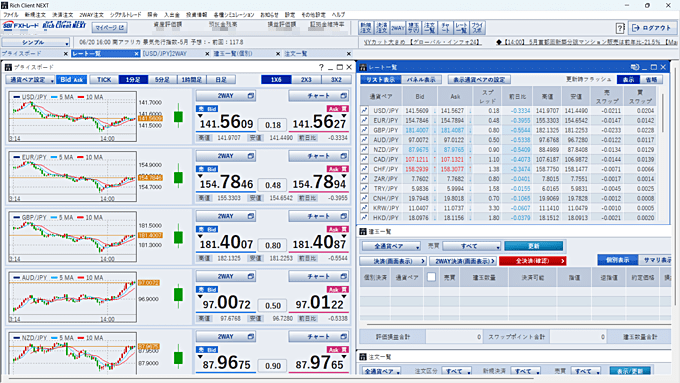The height and width of the screenshot is (383, 680).
Task: Tick the checkbox in 建玉一覧 header row
Action: 431,277
